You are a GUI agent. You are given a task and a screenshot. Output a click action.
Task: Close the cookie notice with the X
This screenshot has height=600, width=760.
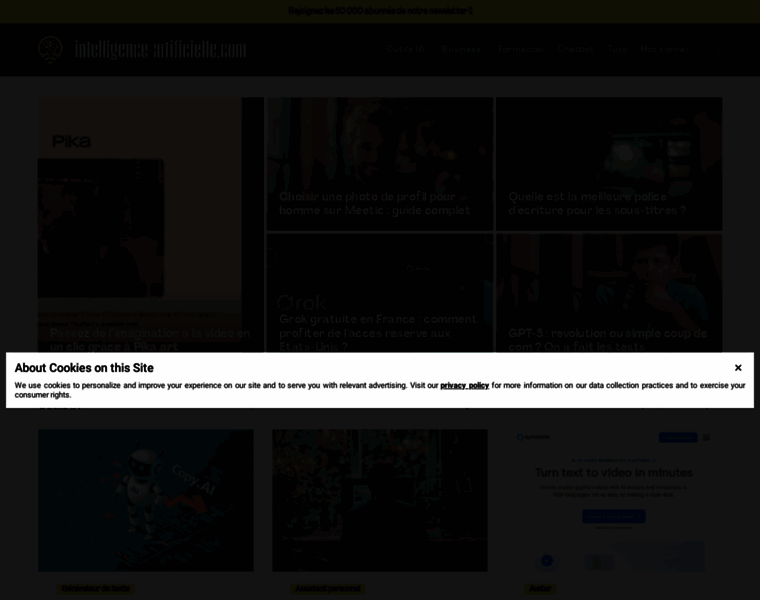[x=738, y=368]
